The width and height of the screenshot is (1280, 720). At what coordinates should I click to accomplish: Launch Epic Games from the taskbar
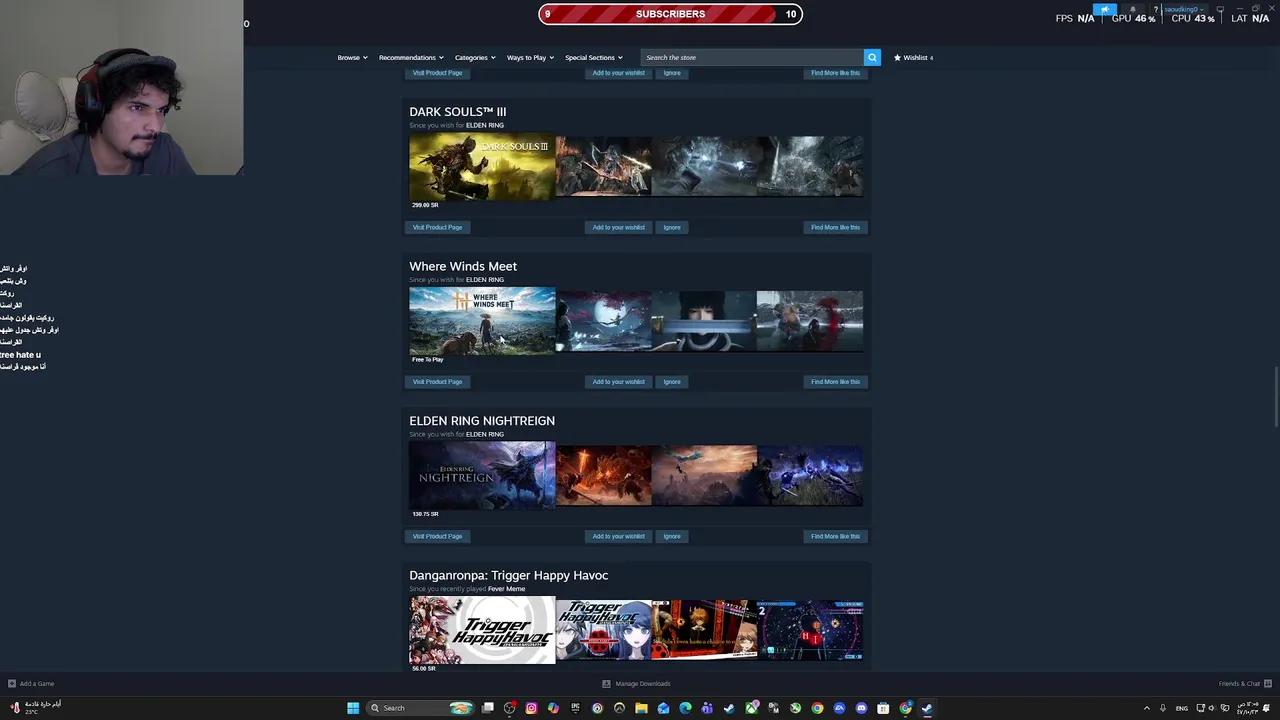coord(575,708)
